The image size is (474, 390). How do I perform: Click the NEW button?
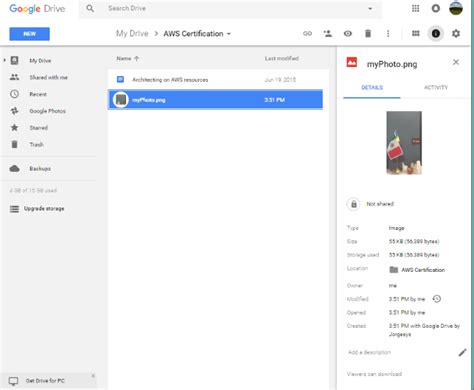tap(29, 34)
